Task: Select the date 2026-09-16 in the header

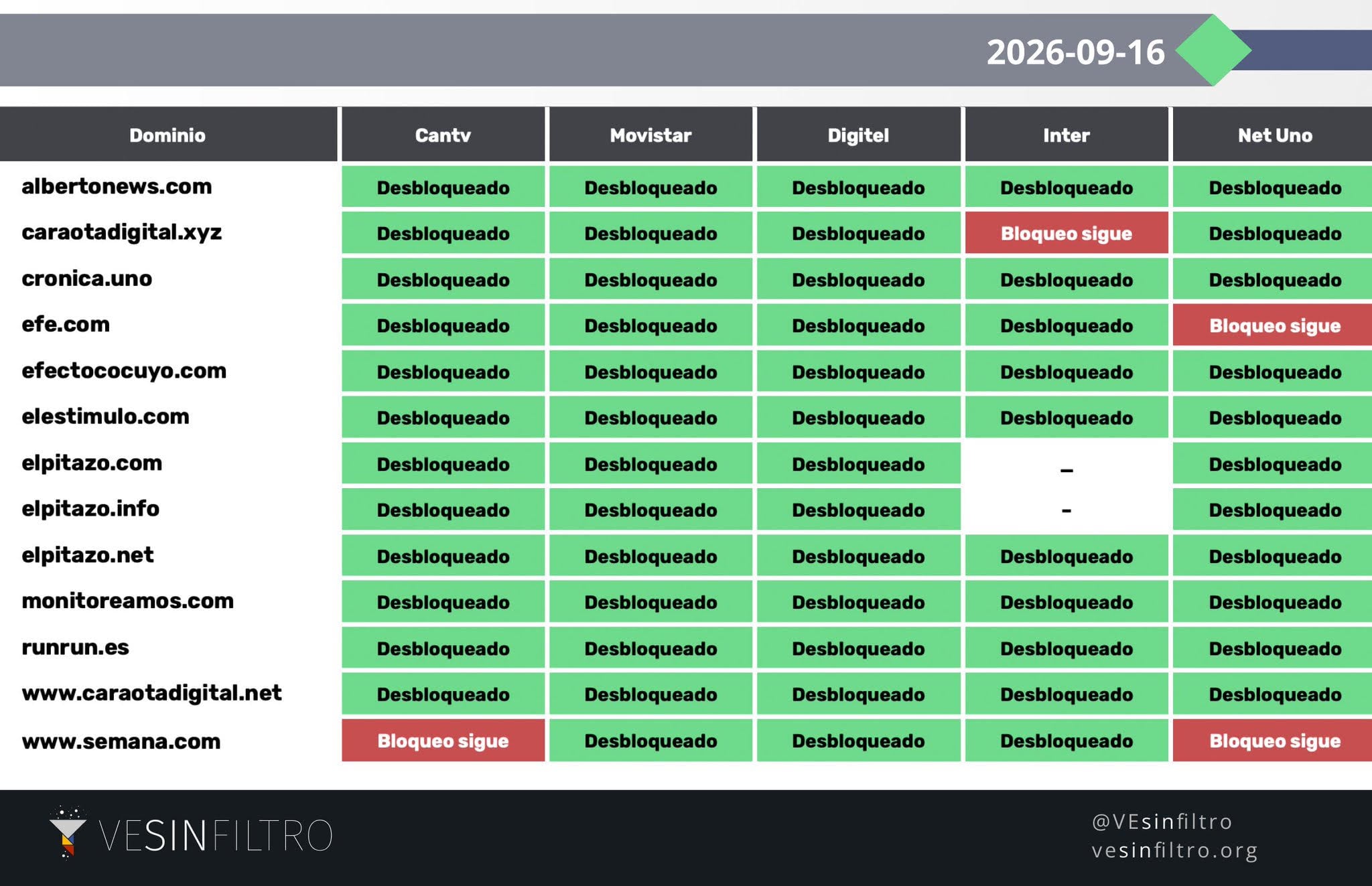Action: click(1075, 52)
